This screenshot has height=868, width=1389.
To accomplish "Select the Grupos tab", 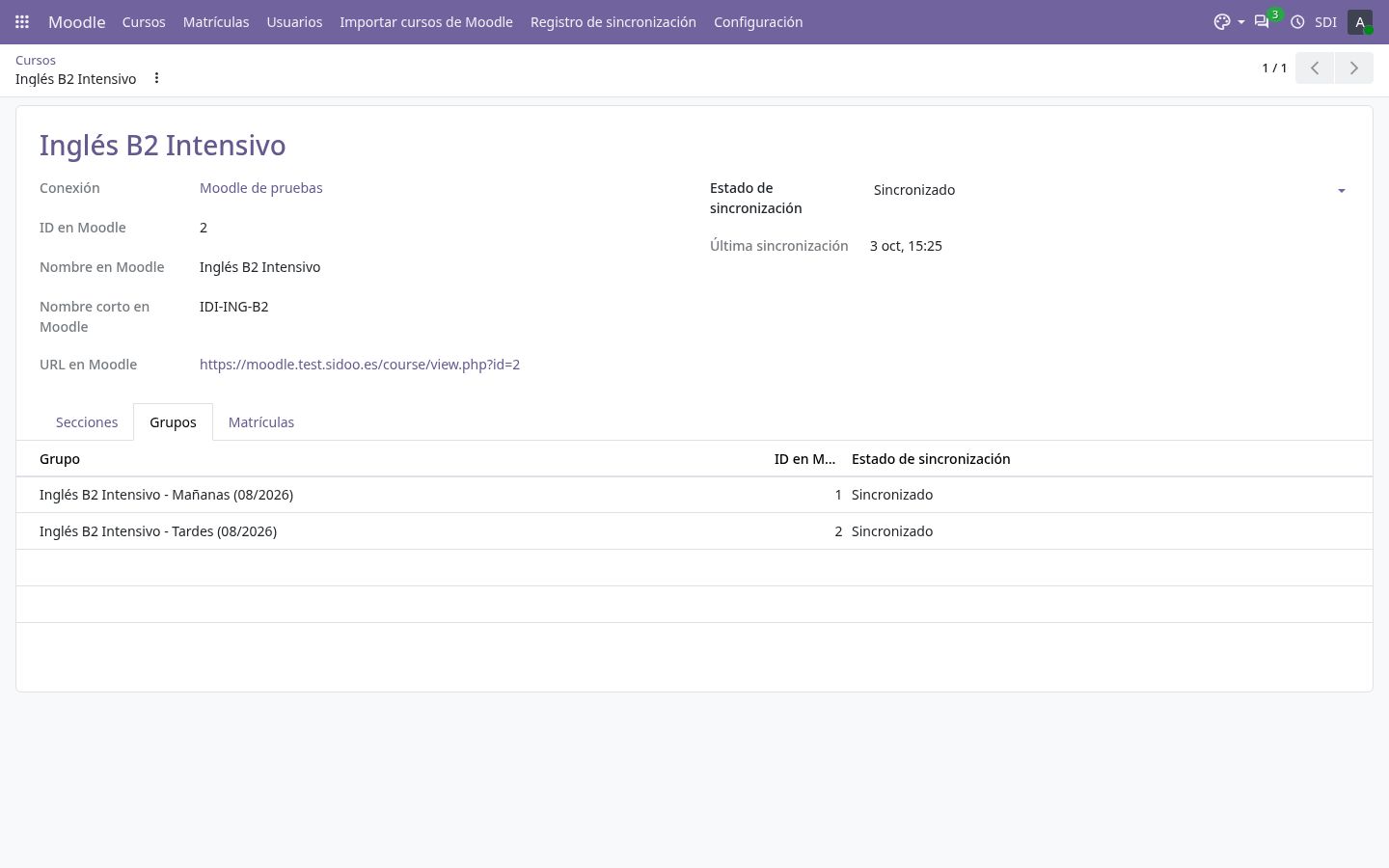I will point(173,422).
